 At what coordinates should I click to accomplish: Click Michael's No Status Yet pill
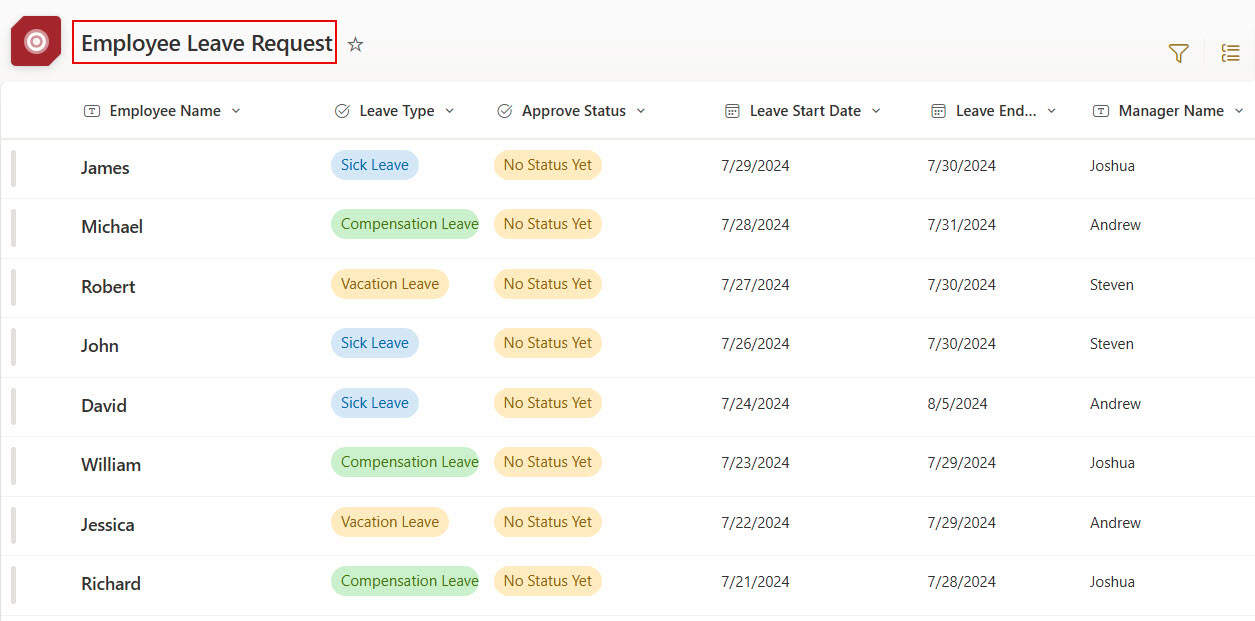tap(548, 224)
